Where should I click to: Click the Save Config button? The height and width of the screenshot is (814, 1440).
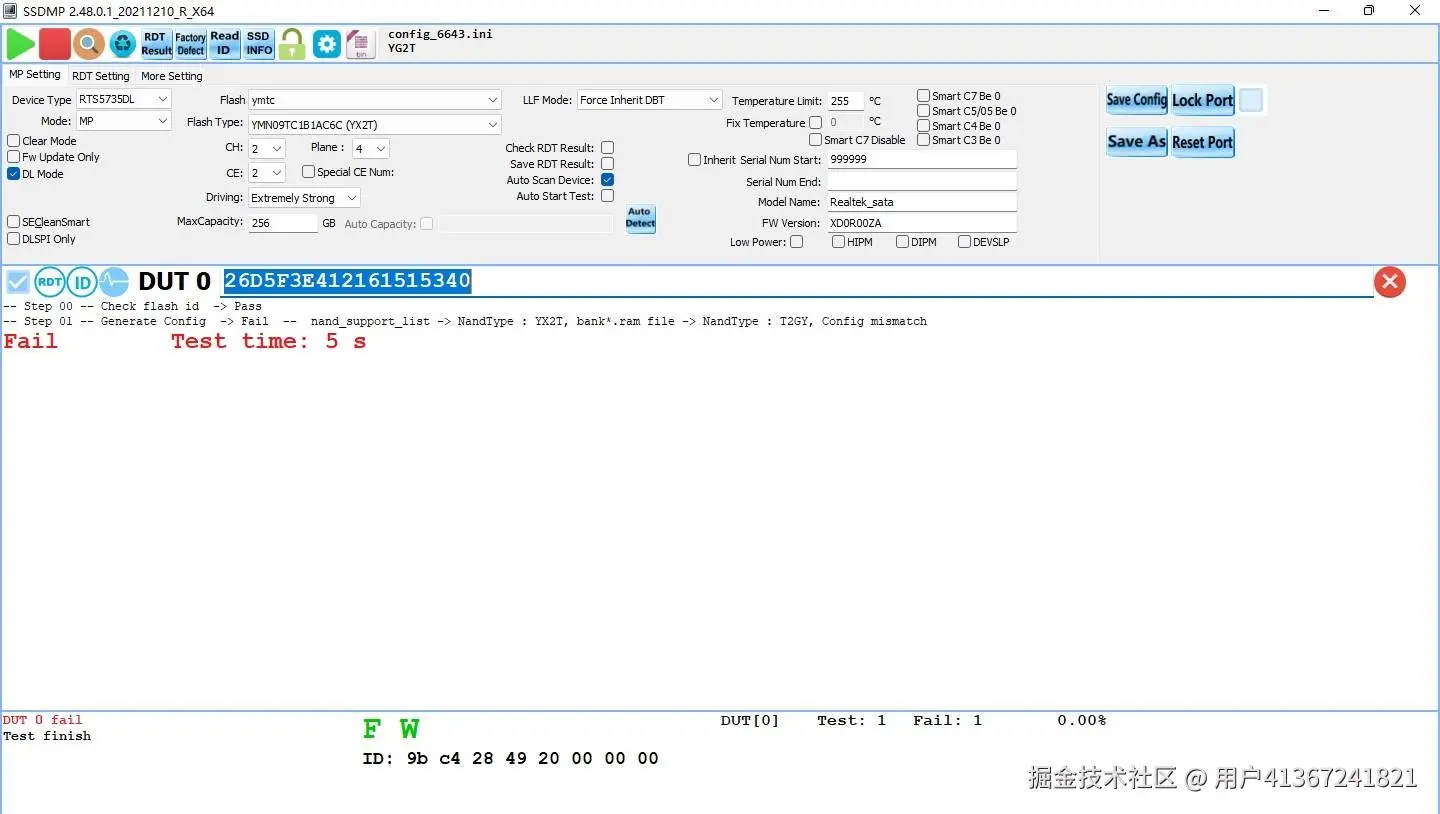[1137, 100]
